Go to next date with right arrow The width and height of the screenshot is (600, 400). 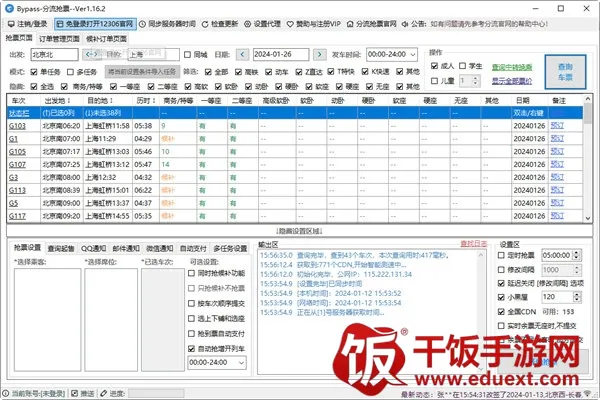[320, 54]
